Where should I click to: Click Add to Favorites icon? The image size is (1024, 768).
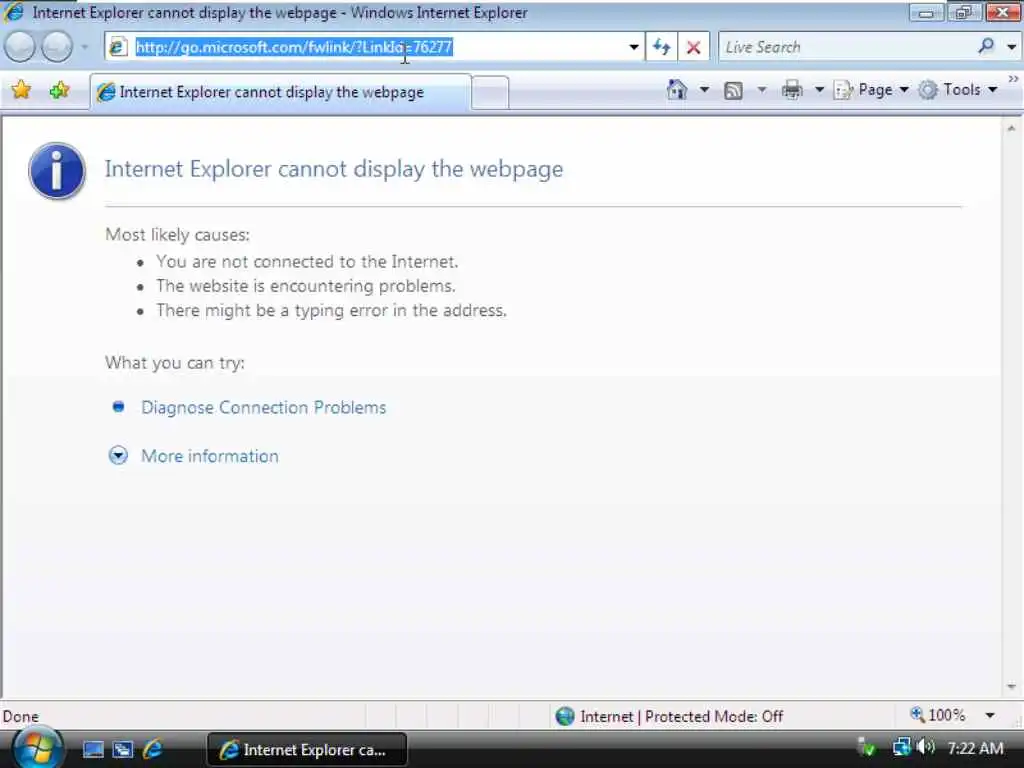pyautogui.click(x=59, y=90)
